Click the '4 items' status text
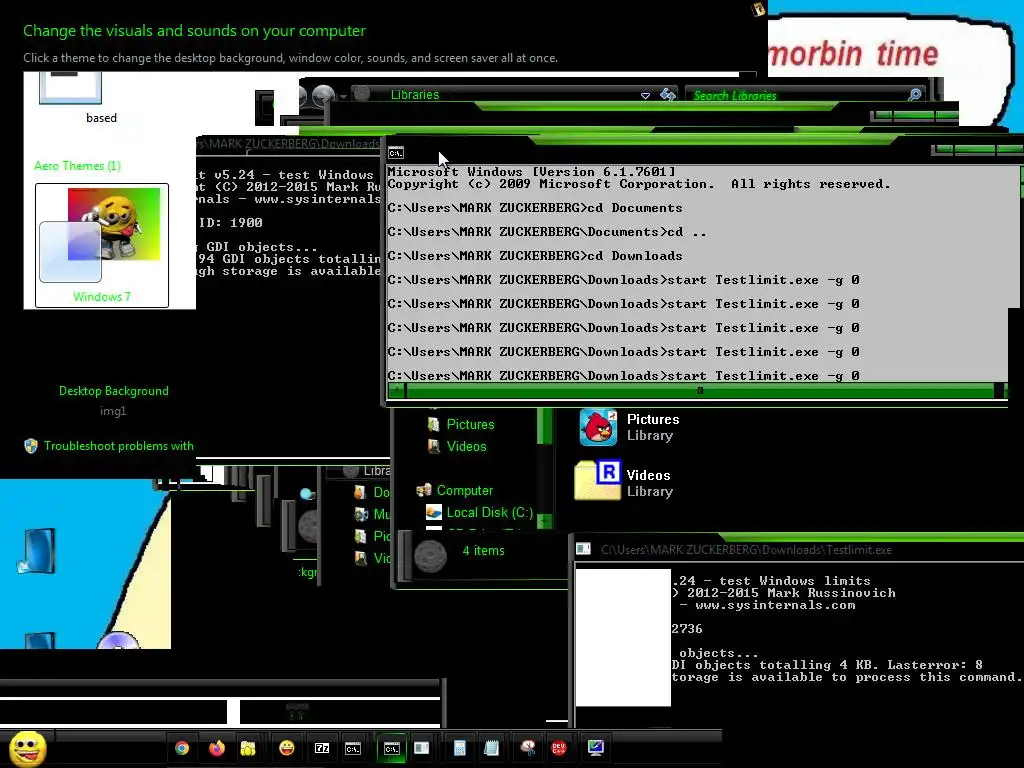The width and height of the screenshot is (1024, 768). point(483,551)
